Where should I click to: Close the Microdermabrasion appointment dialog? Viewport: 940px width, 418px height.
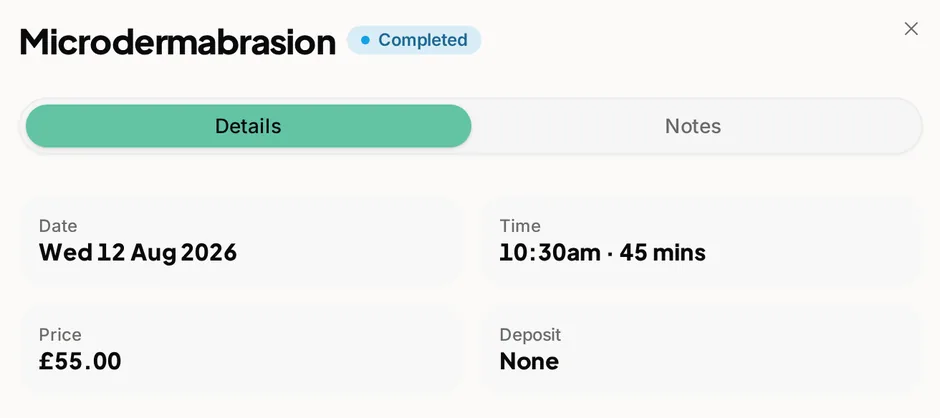click(x=911, y=29)
